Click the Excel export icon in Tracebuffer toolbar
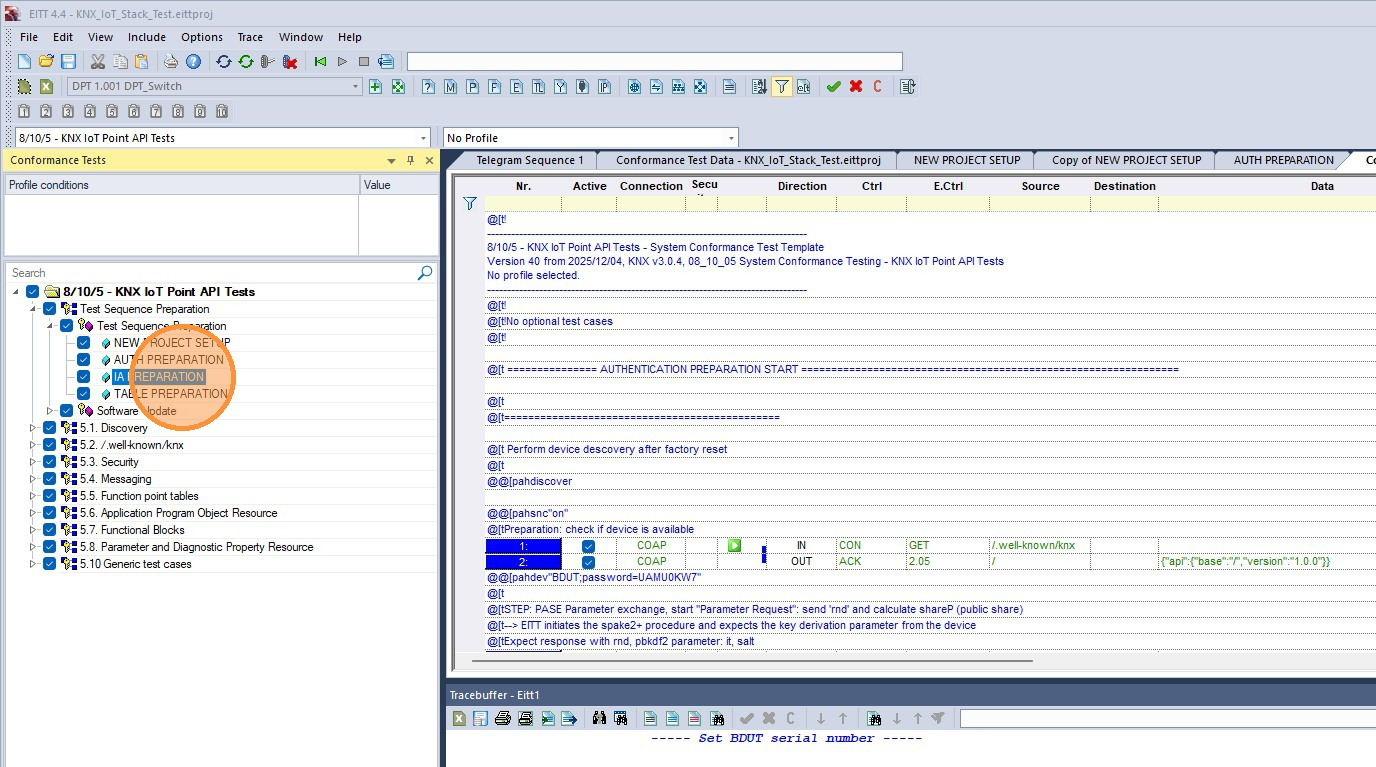This screenshot has height=767, width=1376. (x=459, y=718)
